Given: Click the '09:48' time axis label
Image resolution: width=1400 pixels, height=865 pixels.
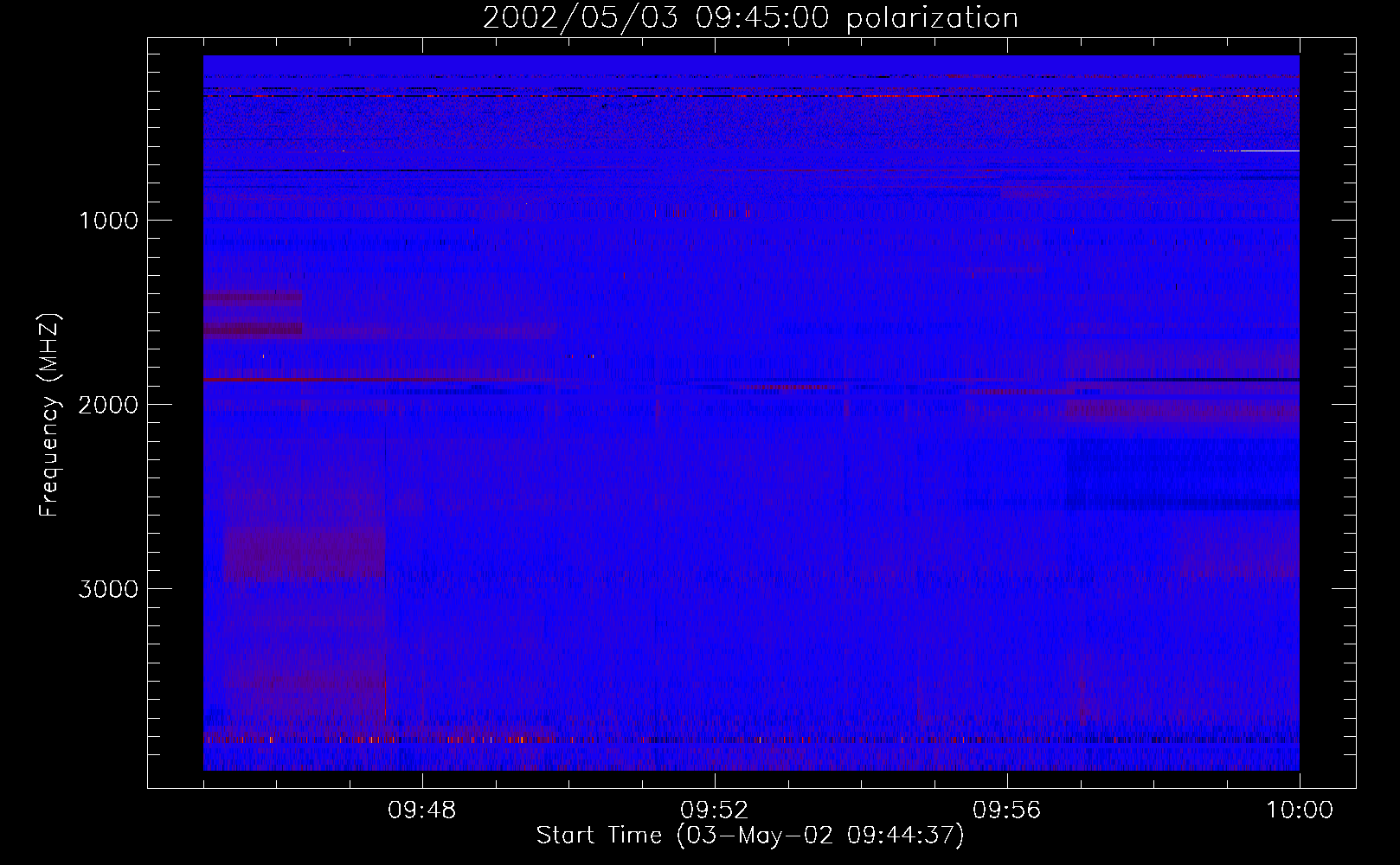Looking at the screenshot, I should (421, 811).
